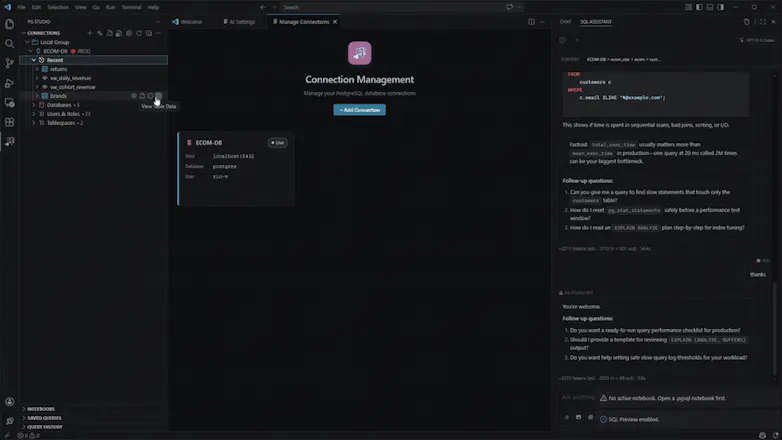Close the Manage Connections tab

tap(335, 22)
